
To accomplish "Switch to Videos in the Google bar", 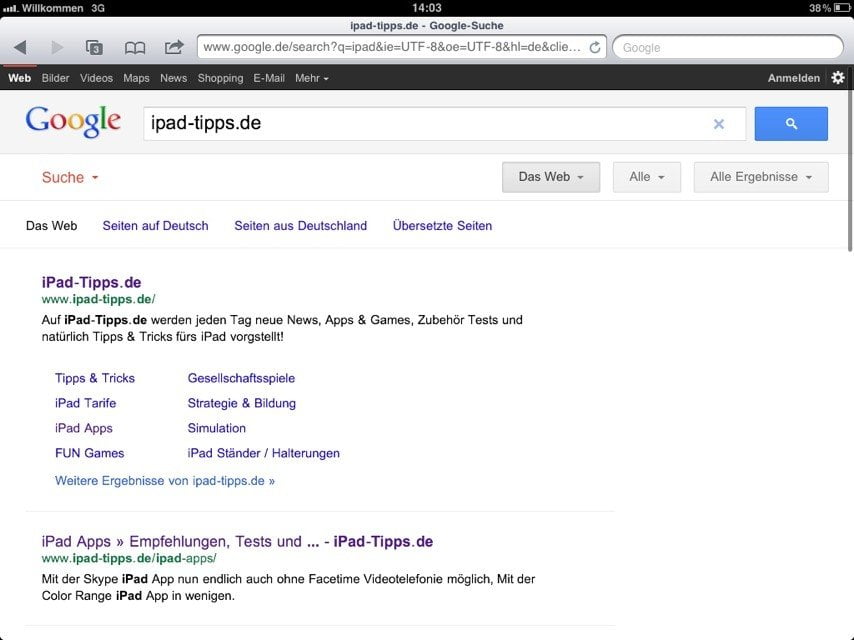I will 96,78.
